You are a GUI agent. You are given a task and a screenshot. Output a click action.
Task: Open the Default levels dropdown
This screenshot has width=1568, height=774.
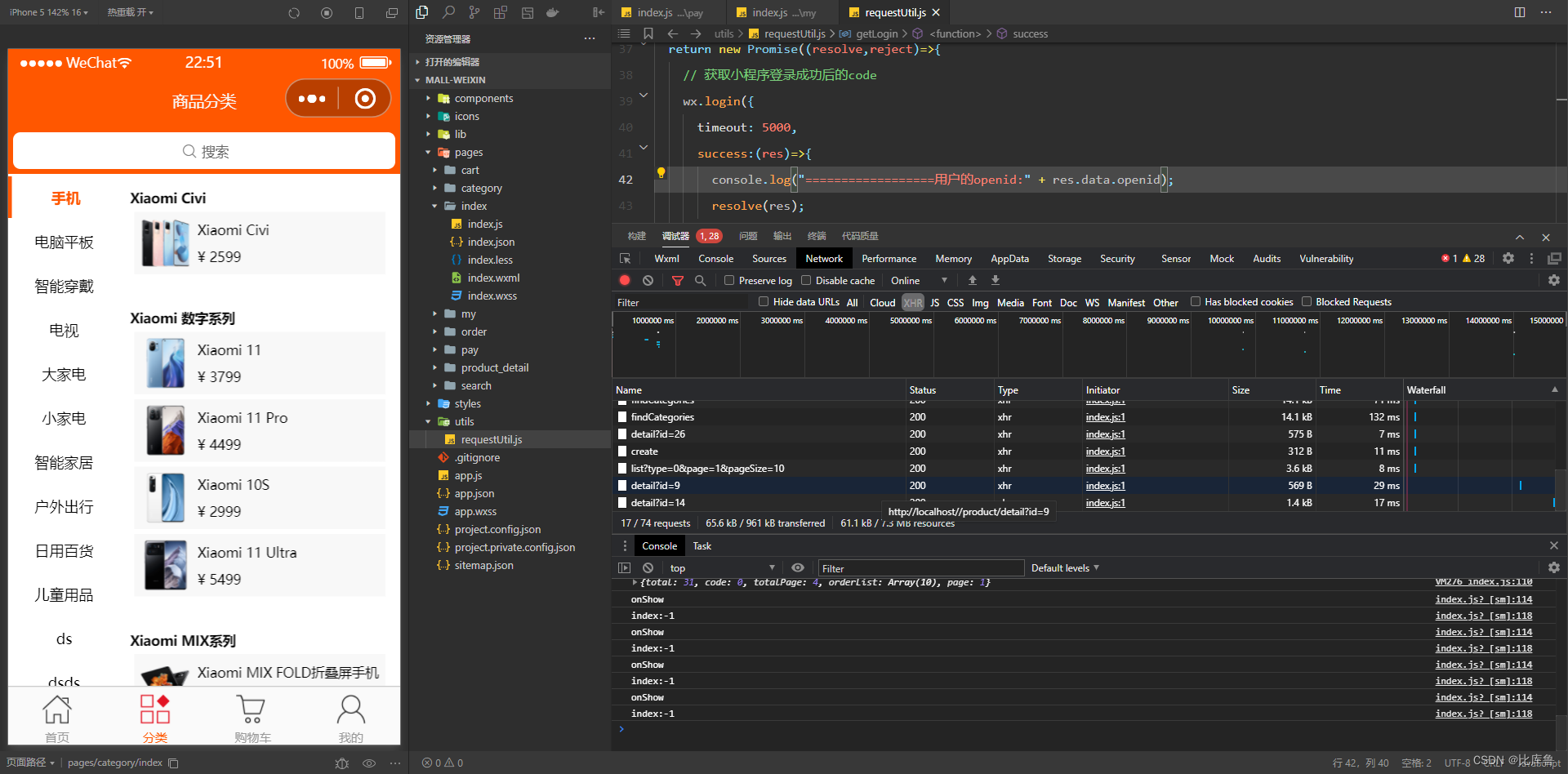click(x=1065, y=567)
